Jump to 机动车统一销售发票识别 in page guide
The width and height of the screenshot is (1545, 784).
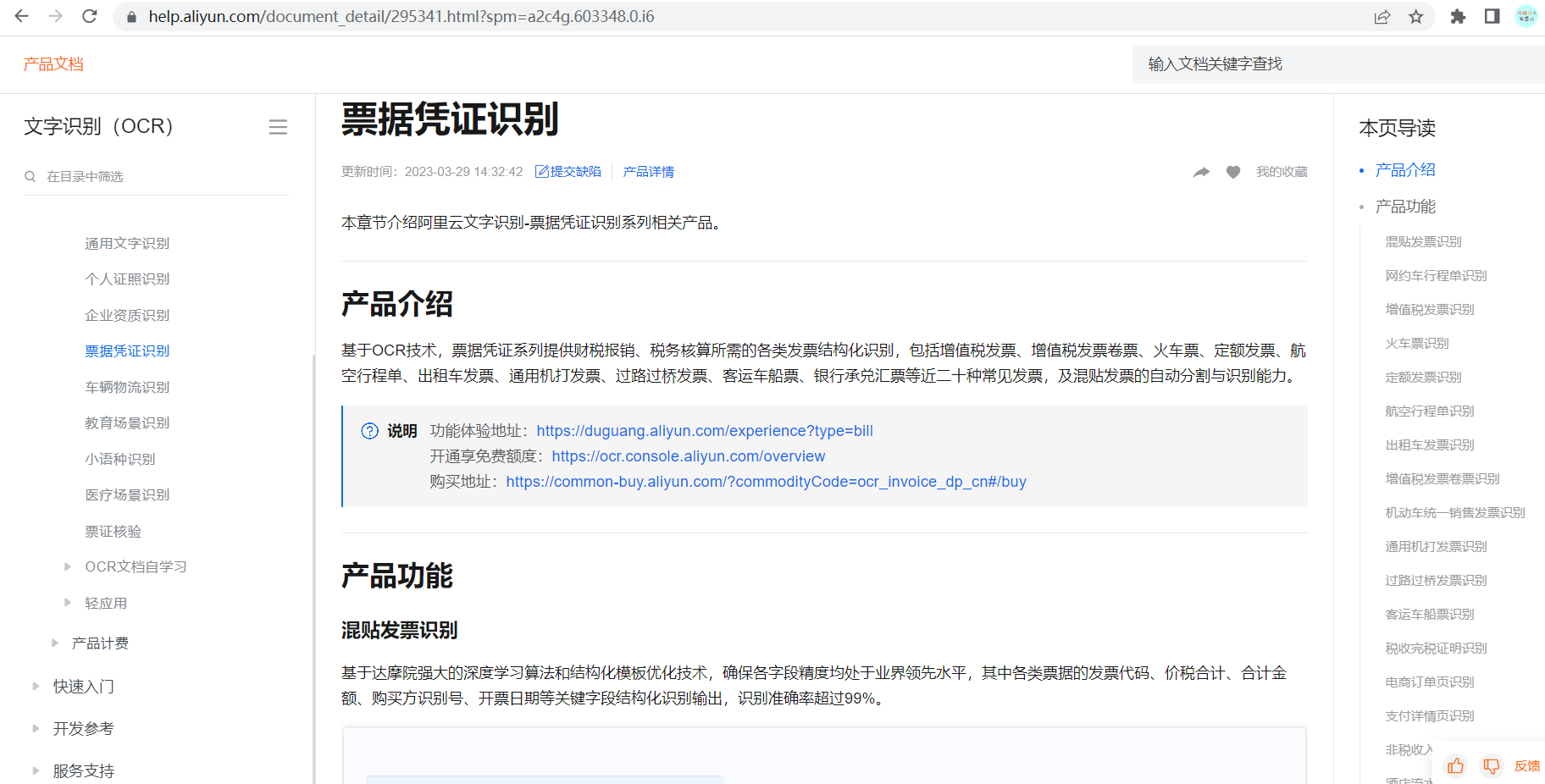[x=1455, y=513]
